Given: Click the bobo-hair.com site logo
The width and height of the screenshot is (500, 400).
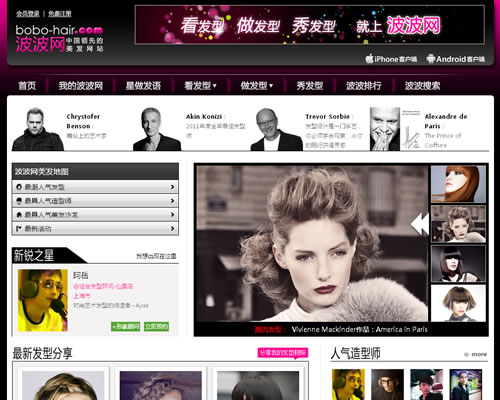Looking at the screenshot, I should [59, 39].
